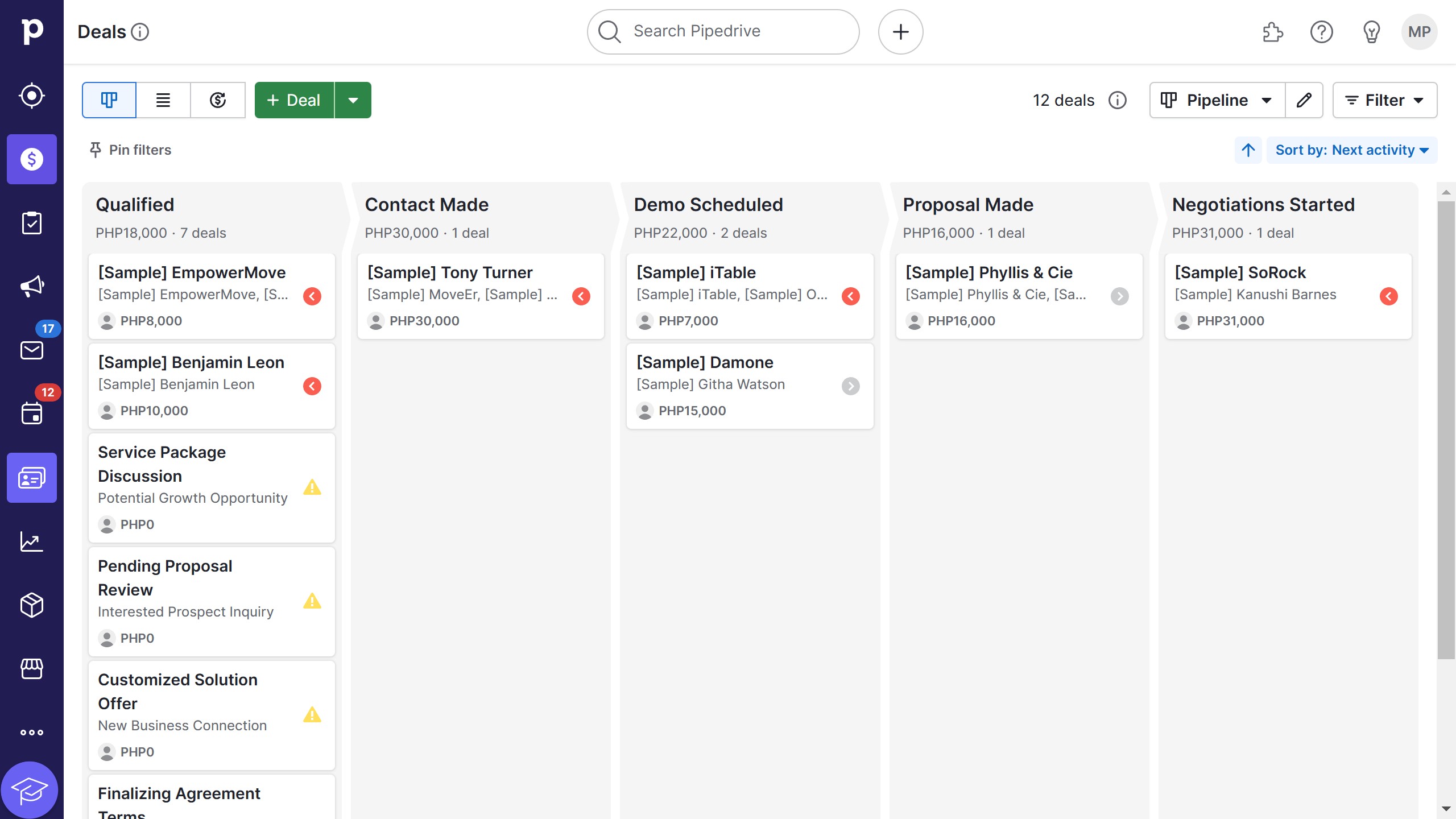Viewport: 1456px width, 819px height.
Task: Switch to pipeline kanban view
Action: pos(109,100)
